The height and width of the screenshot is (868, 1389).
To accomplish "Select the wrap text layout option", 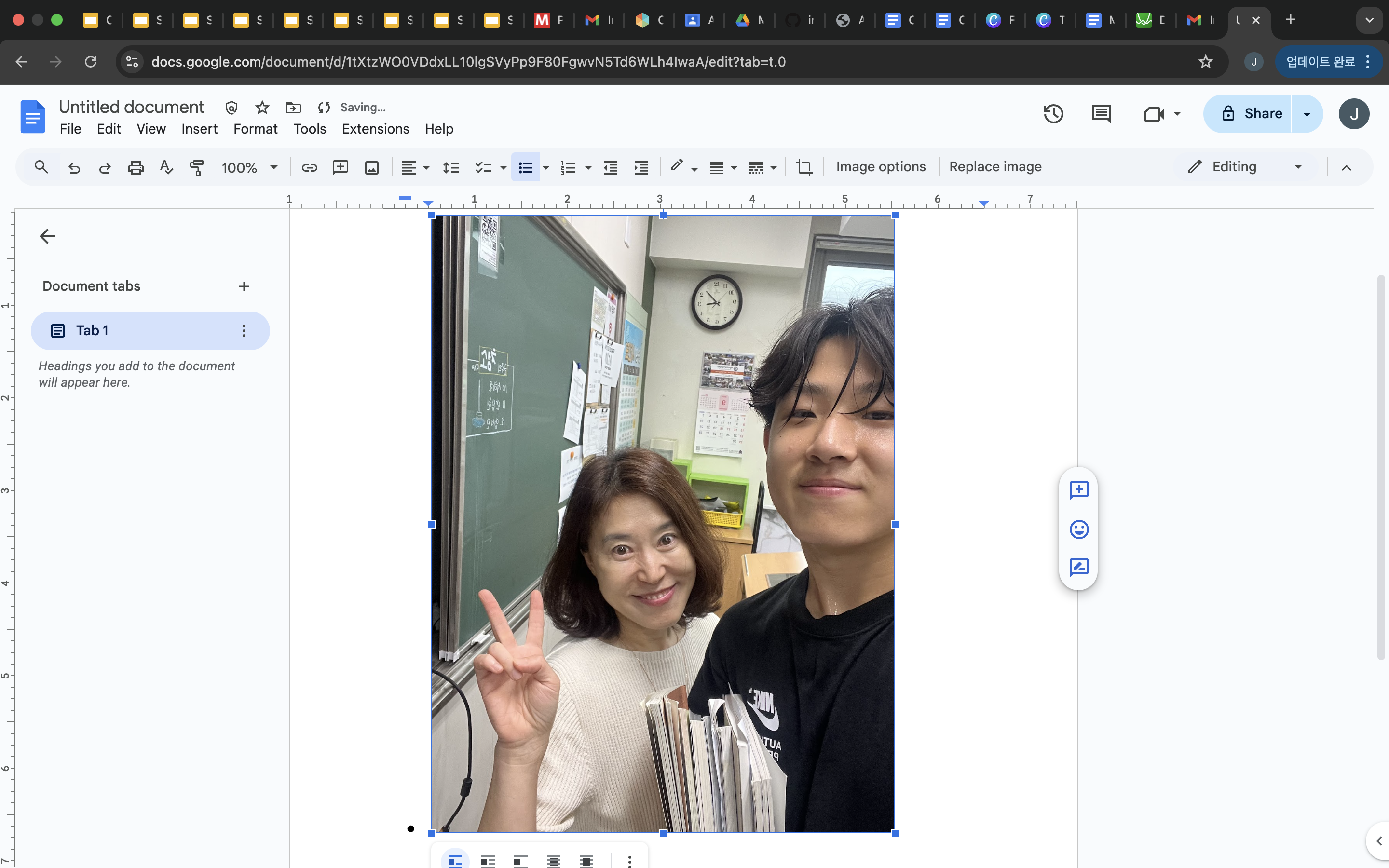I will (487, 861).
